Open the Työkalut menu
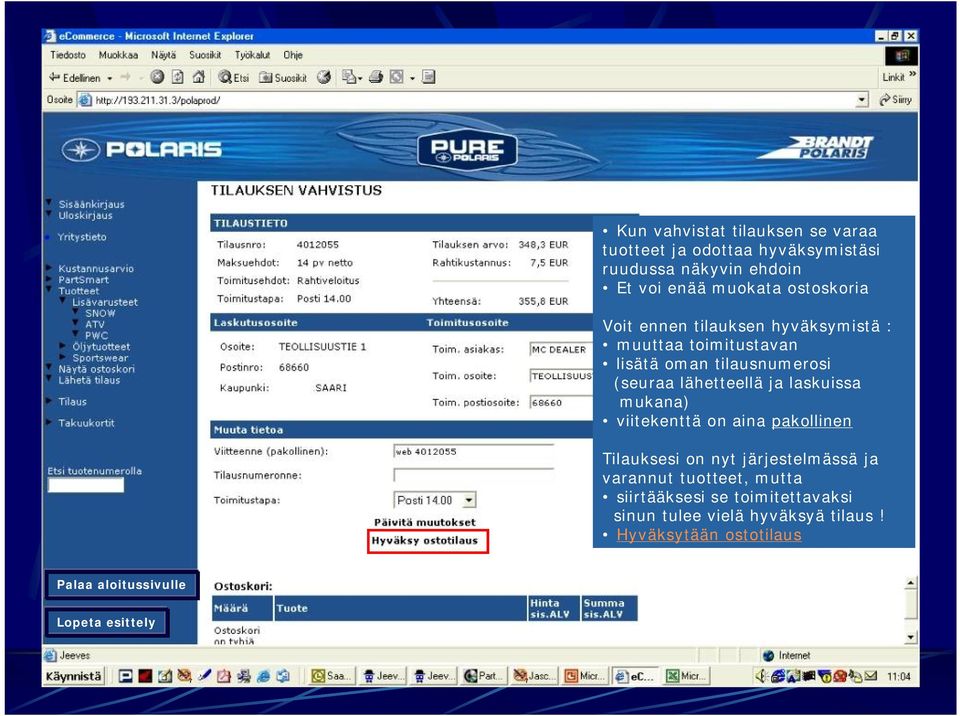The height and width of the screenshot is (716, 960). click(252, 55)
